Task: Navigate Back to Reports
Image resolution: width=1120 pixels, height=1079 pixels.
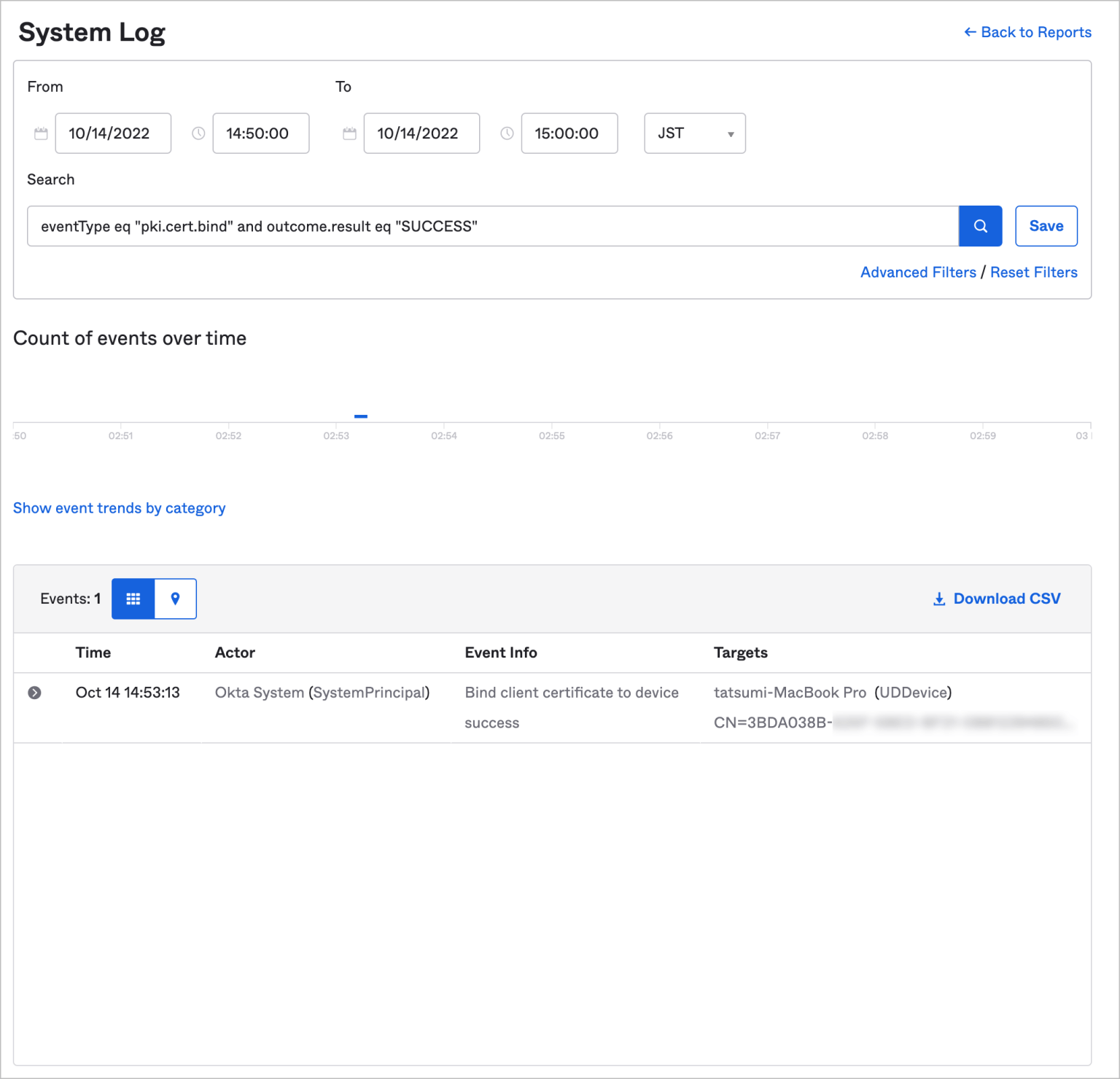Action: 1036,32
